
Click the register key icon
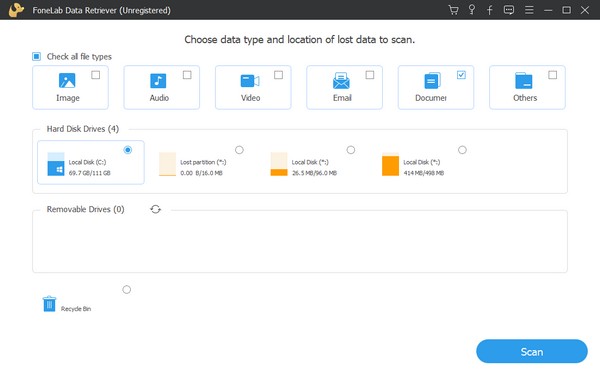tap(472, 10)
